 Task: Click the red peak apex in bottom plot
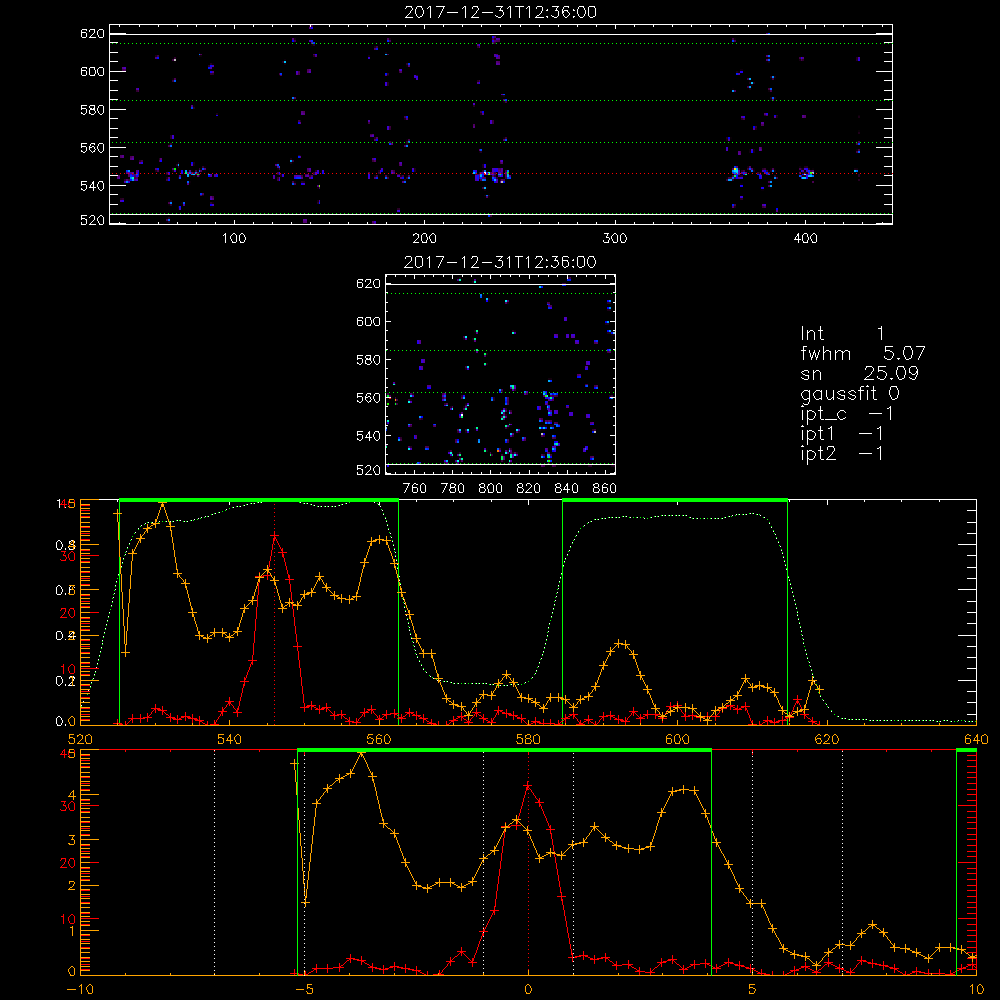(528, 786)
